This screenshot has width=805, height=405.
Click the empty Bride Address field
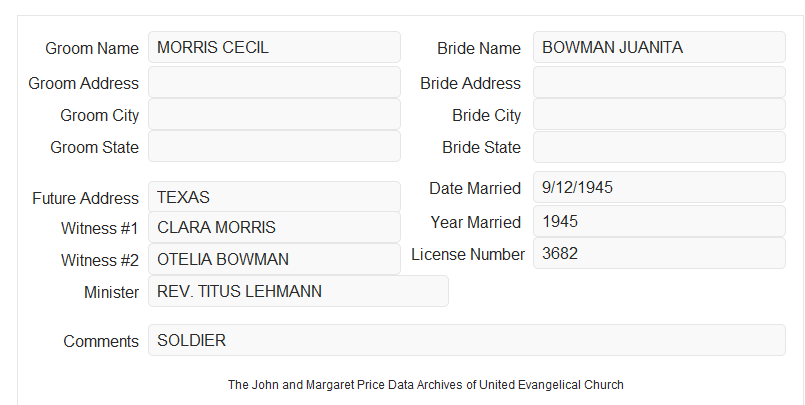tap(659, 82)
